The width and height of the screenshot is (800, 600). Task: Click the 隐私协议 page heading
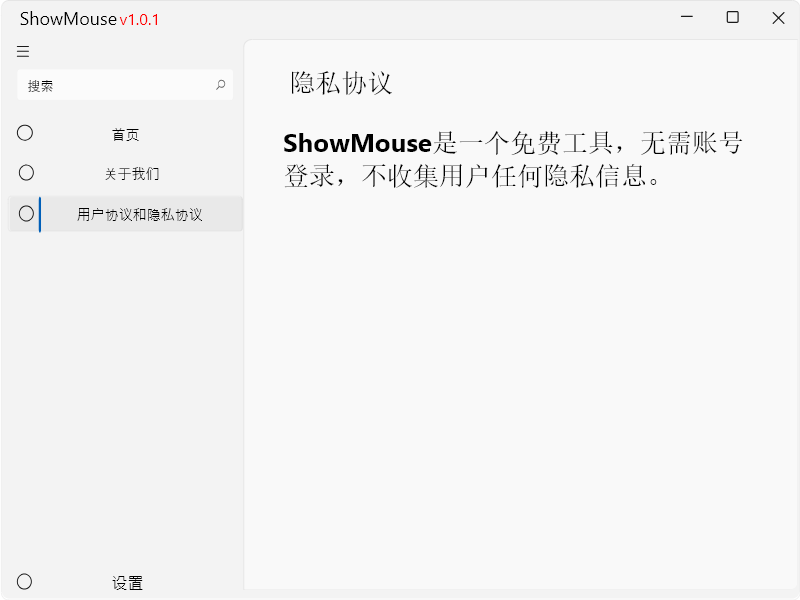341,83
